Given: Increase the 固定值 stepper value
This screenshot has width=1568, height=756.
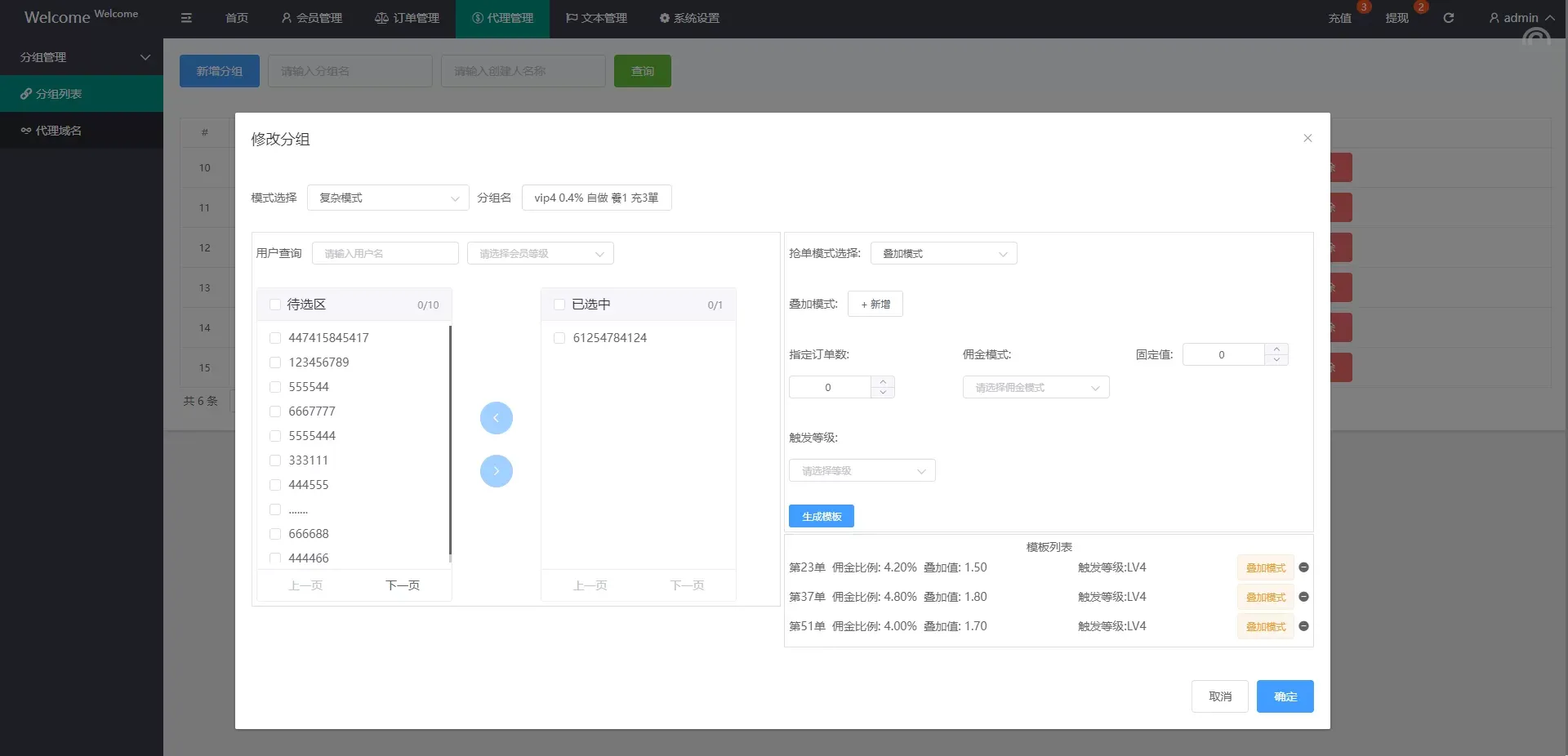Looking at the screenshot, I should click(1276, 349).
